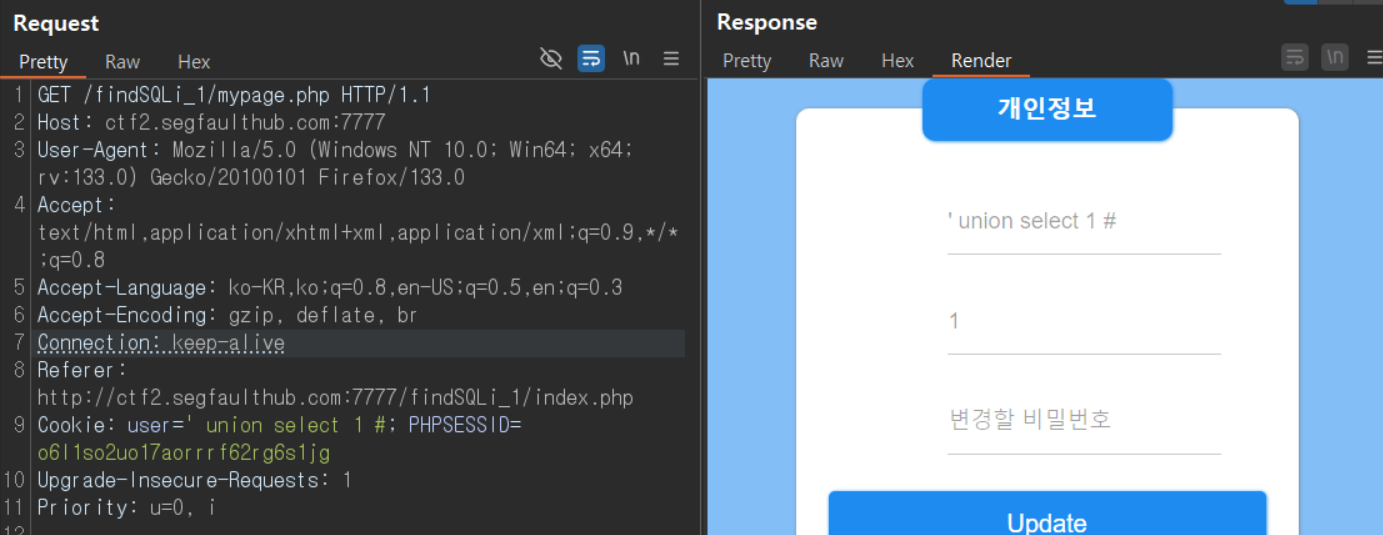Toggle the hide-unprintable eye-slash icon in Request

tap(551, 59)
